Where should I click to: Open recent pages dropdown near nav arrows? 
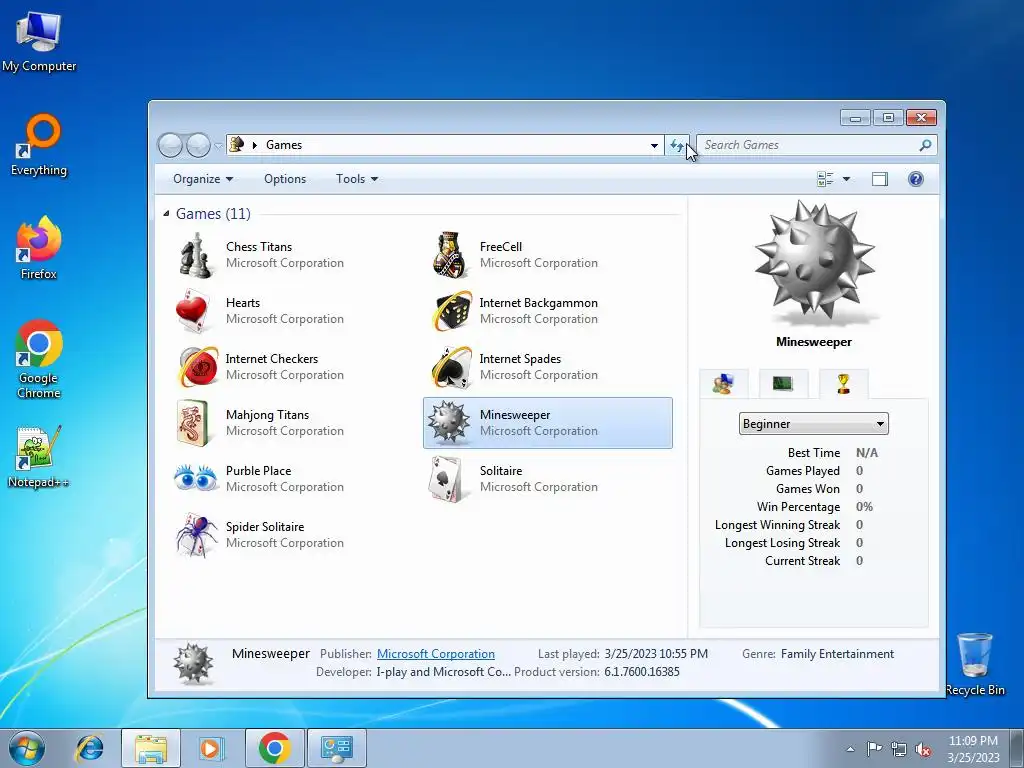pyautogui.click(x=217, y=145)
